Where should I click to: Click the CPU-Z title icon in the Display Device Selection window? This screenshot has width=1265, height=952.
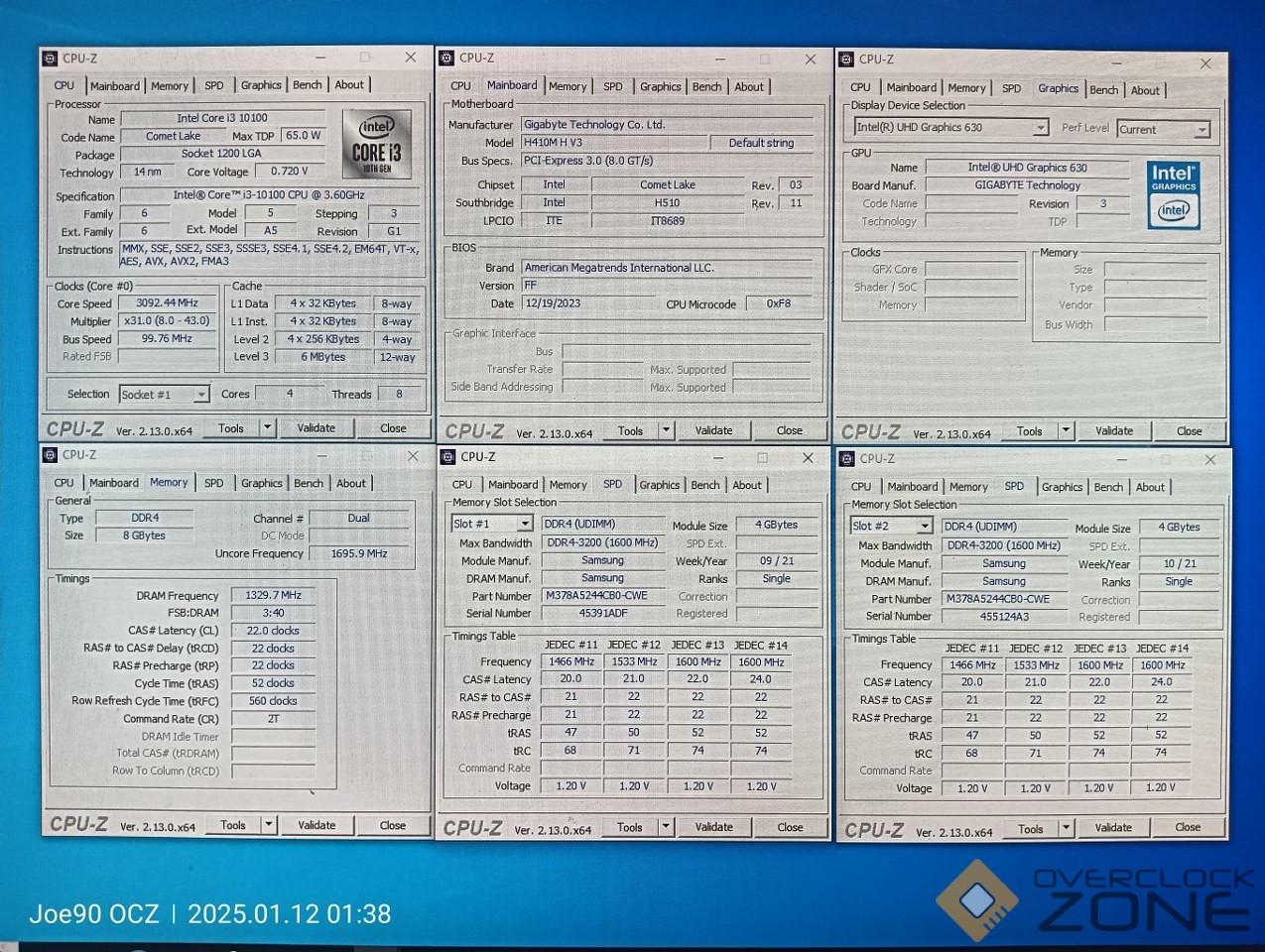point(846,59)
